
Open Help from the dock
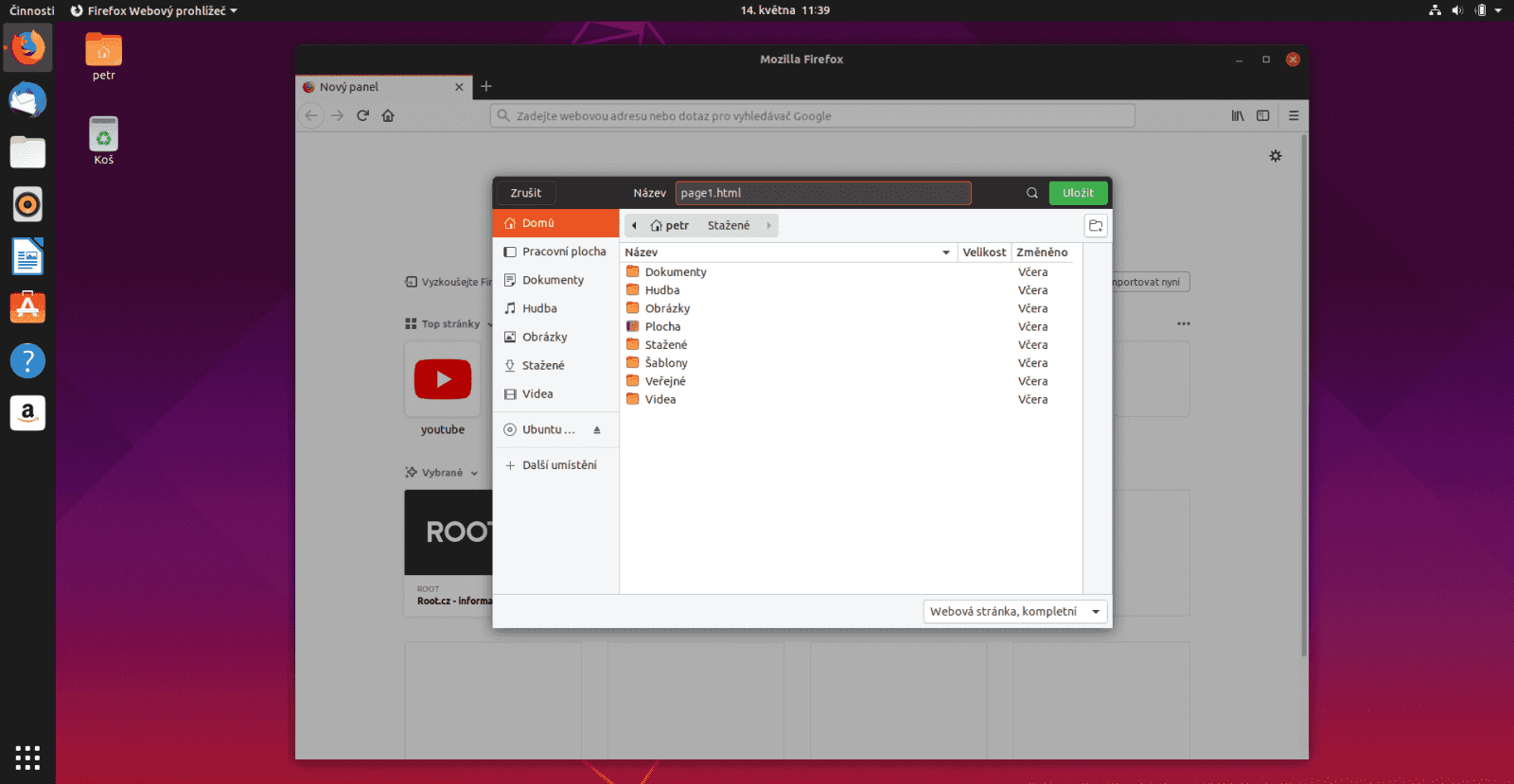pyautogui.click(x=27, y=360)
